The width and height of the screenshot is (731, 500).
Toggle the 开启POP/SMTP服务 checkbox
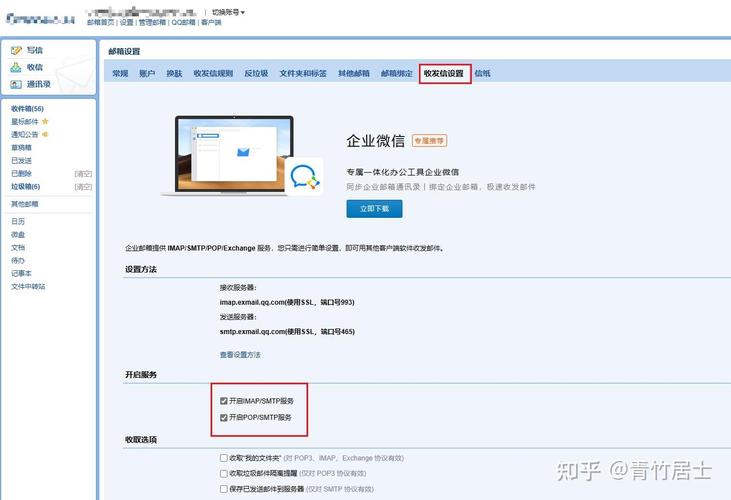click(224, 418)
